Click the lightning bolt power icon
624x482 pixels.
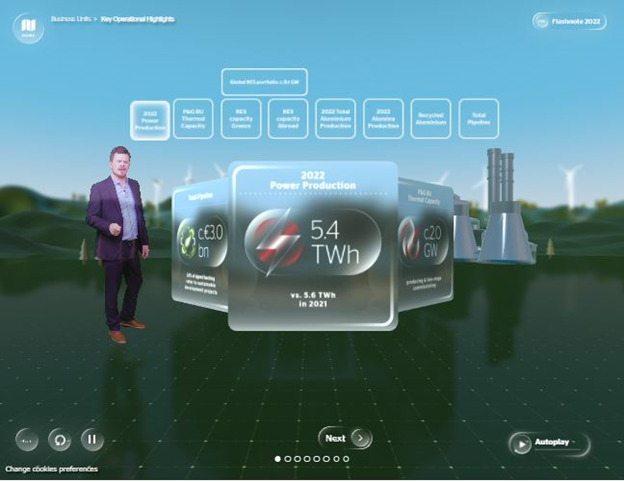[x=277, y=242]
